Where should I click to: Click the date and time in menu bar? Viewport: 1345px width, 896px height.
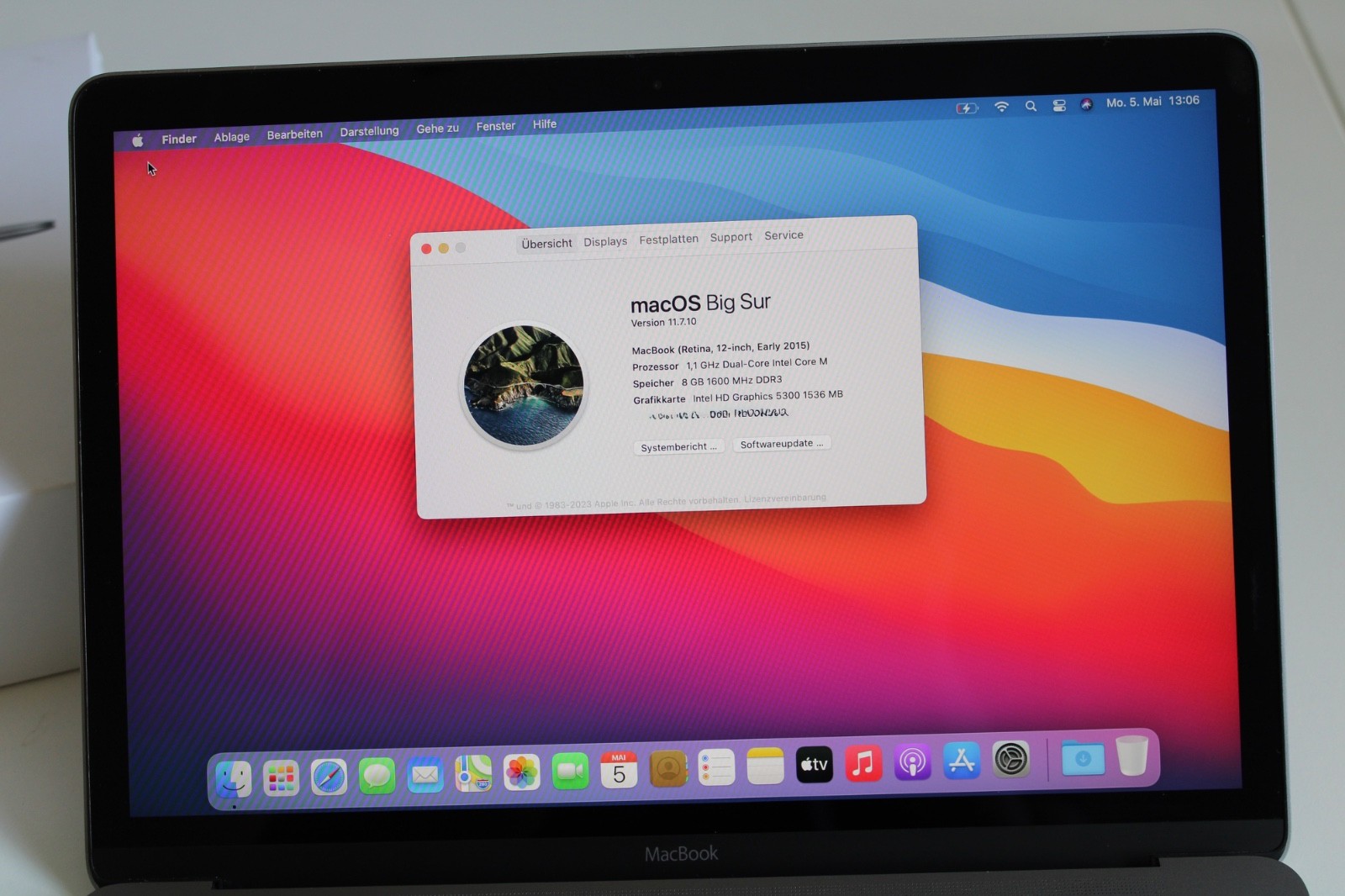pyautogui.click(x=1152, y=102)
